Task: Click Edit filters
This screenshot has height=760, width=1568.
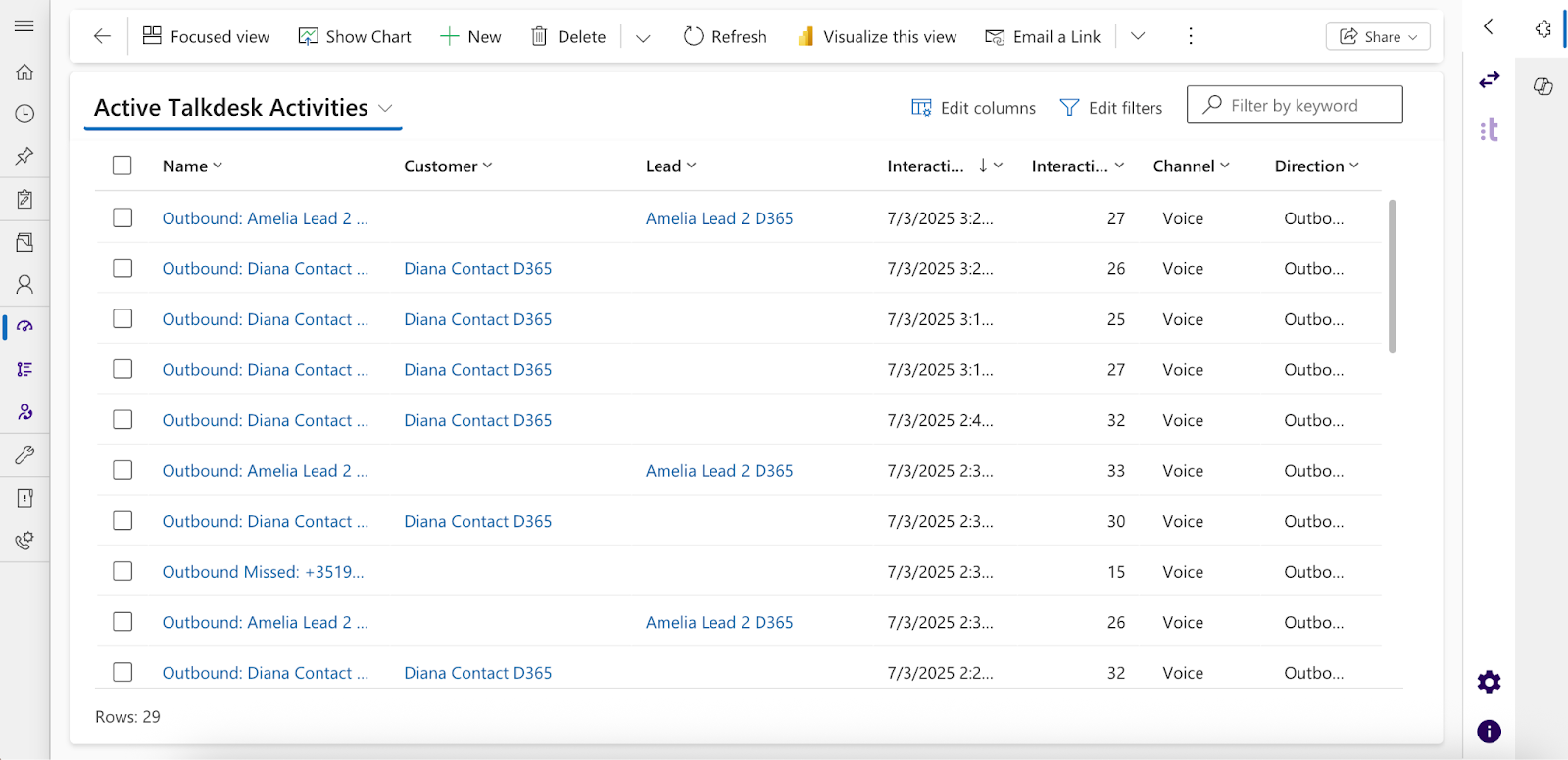Action: pyautogui.click(x=1111, y=108)
